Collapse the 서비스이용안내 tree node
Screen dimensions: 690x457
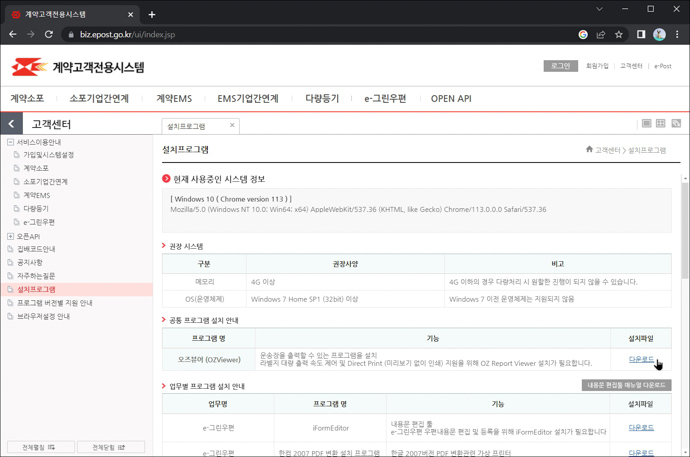pyautogui.click(x=10, y=142)
